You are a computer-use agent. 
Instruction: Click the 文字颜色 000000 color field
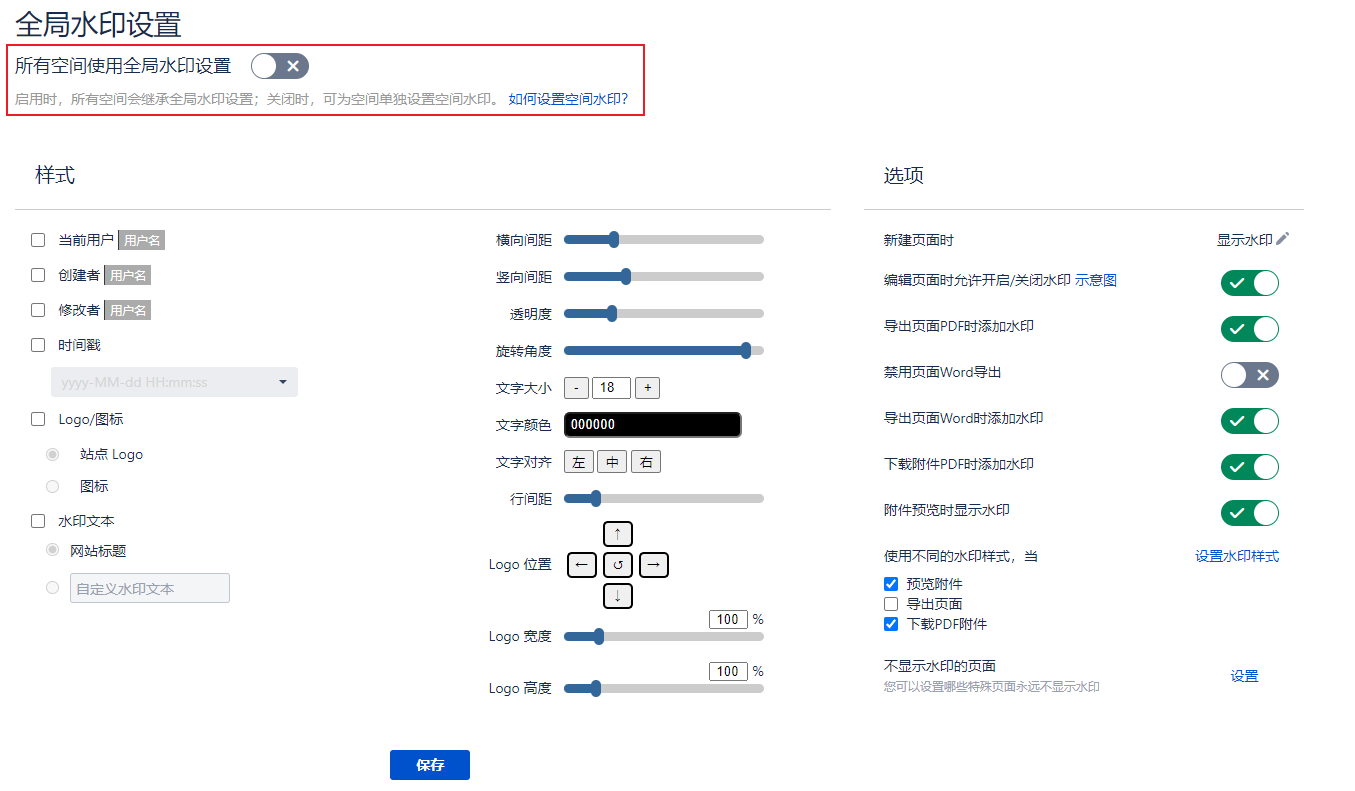pyautogui.click(x=652, y=424)
